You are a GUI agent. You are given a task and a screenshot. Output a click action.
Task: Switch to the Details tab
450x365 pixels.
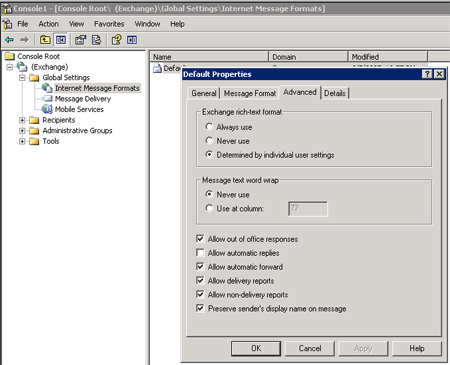point(335,93)
